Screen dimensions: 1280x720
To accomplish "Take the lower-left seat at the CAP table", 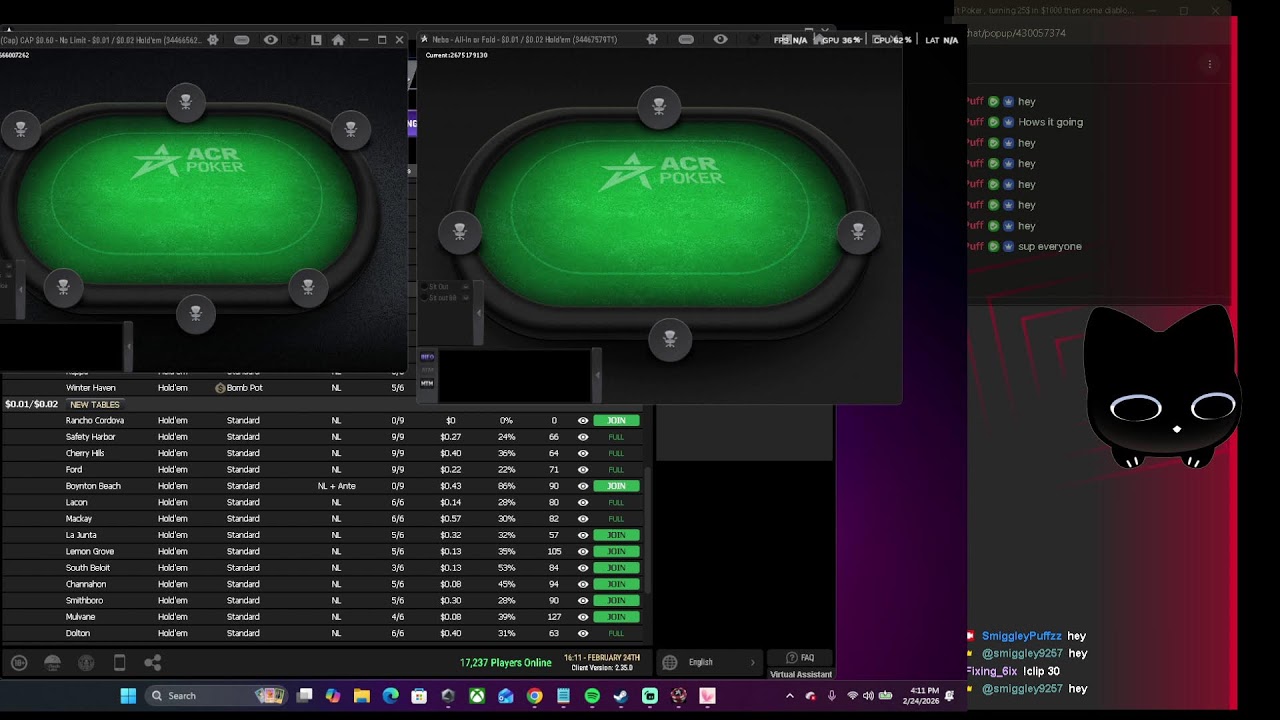I will click(63, 287).
